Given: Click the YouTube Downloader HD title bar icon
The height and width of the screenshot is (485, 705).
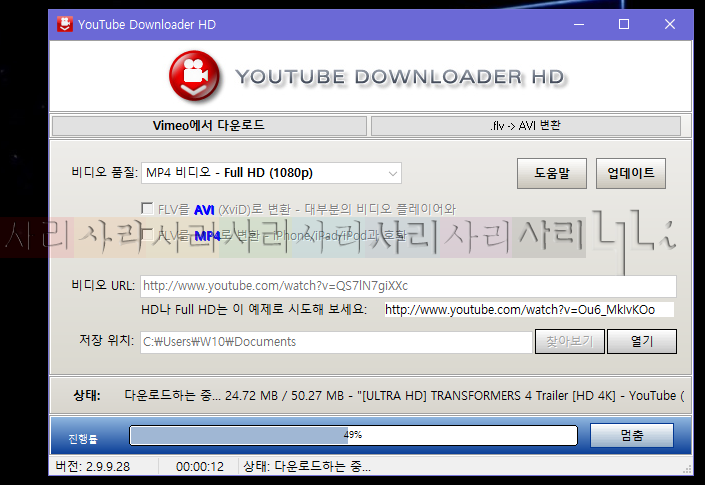Looking at the screenshot, I should tap(65, 24).
